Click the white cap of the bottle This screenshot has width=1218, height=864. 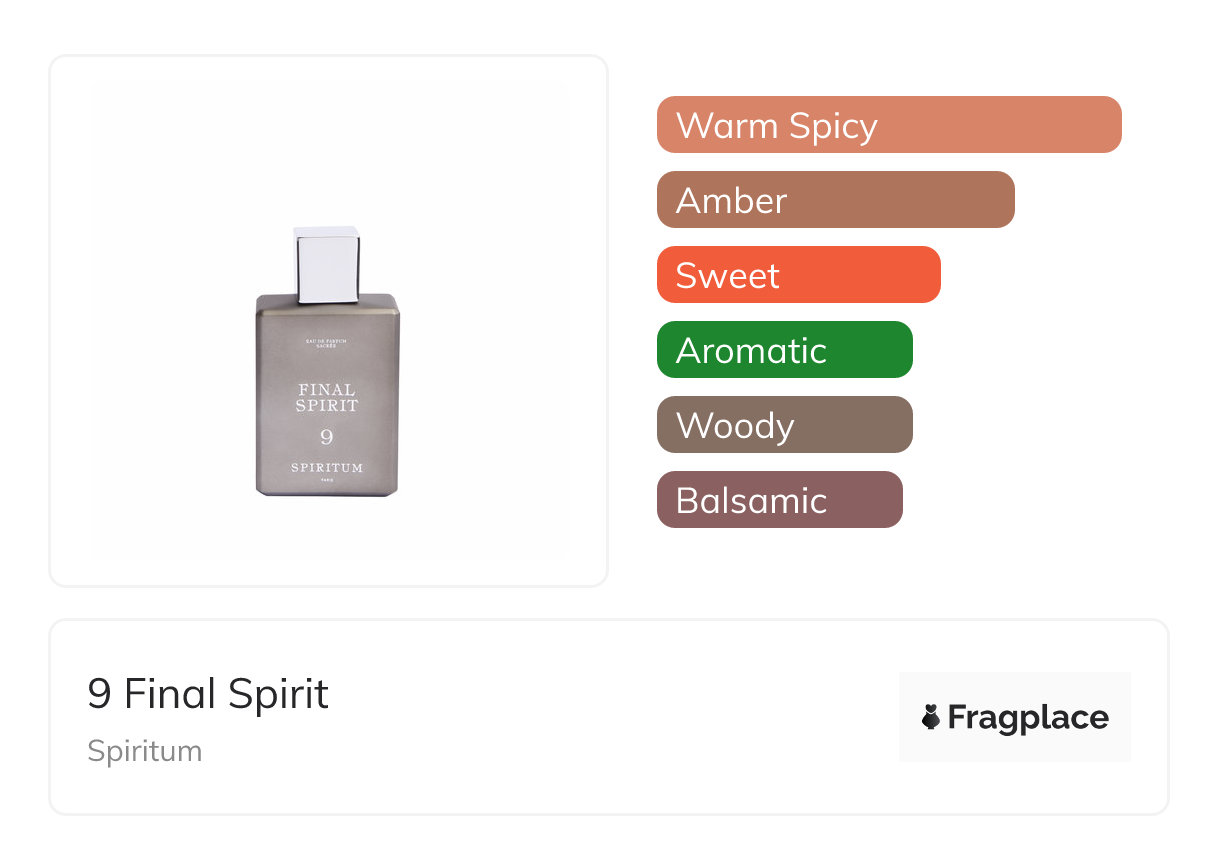327,260
